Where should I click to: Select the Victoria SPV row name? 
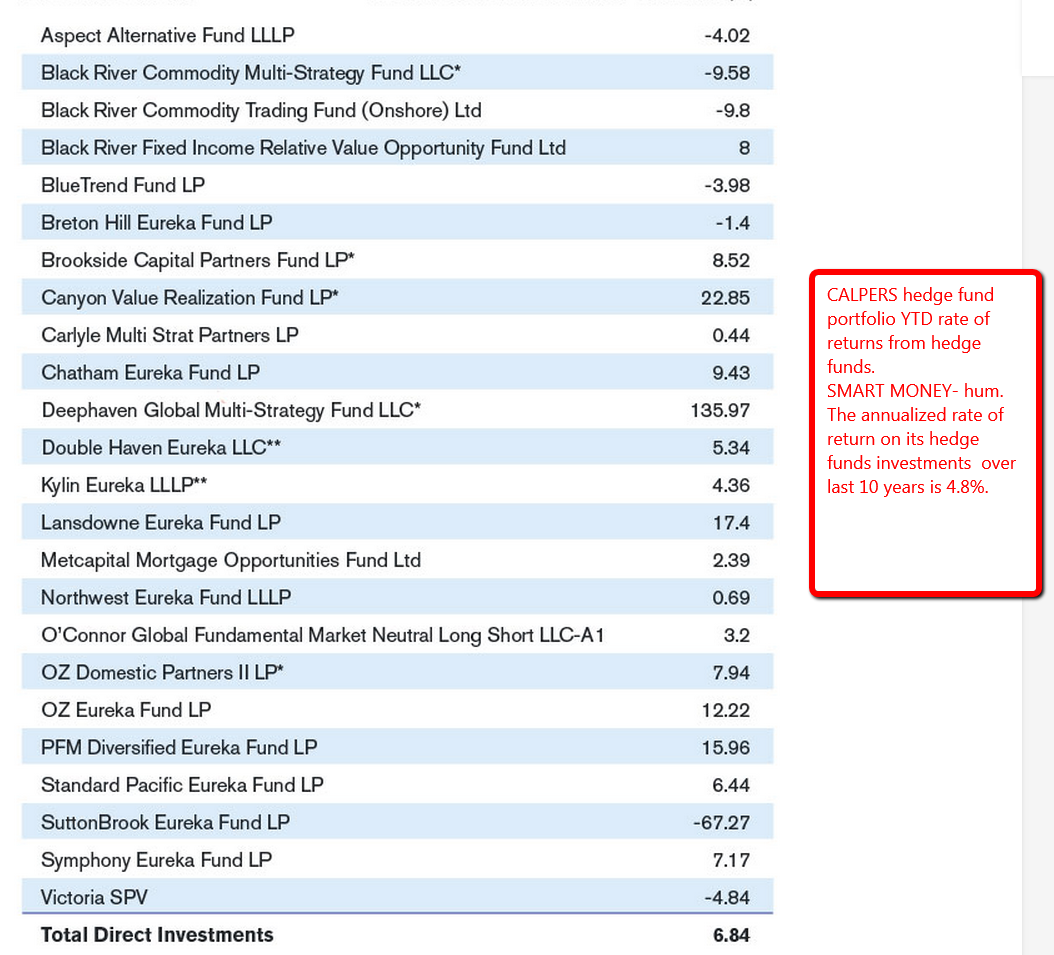(x=94, y=897)
